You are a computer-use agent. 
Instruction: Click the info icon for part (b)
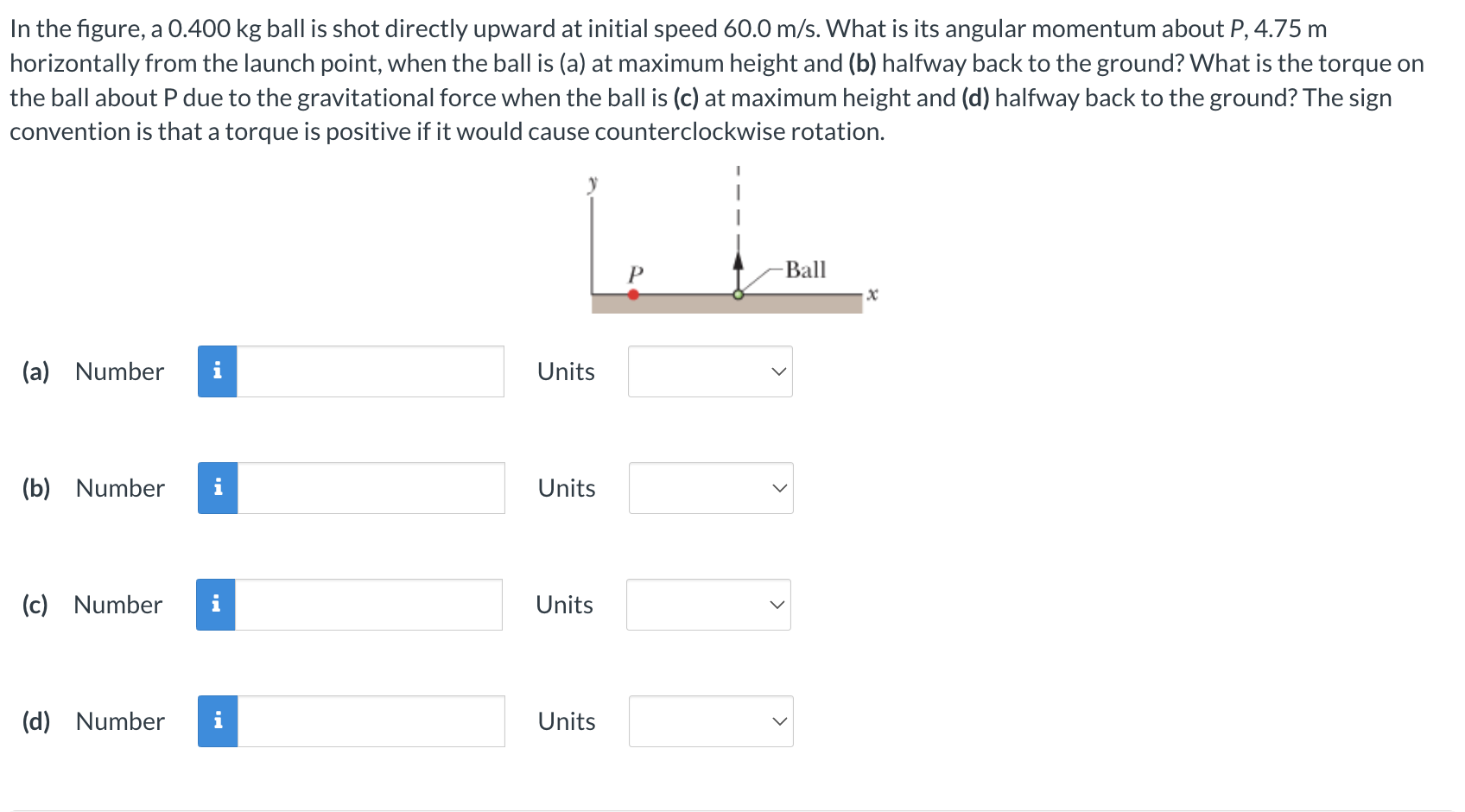(x=218, y=488)
